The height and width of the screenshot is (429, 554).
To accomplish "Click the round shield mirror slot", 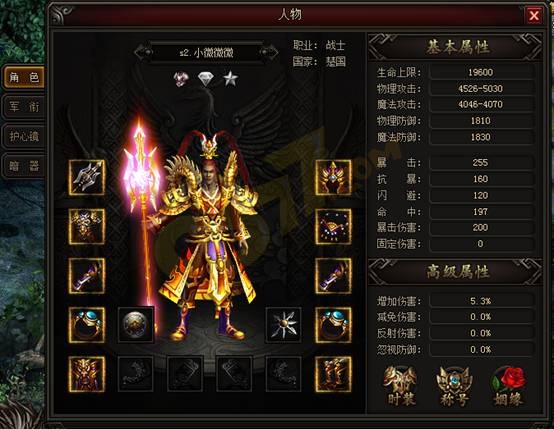I will pyautogui.click(x=136, y=325).
